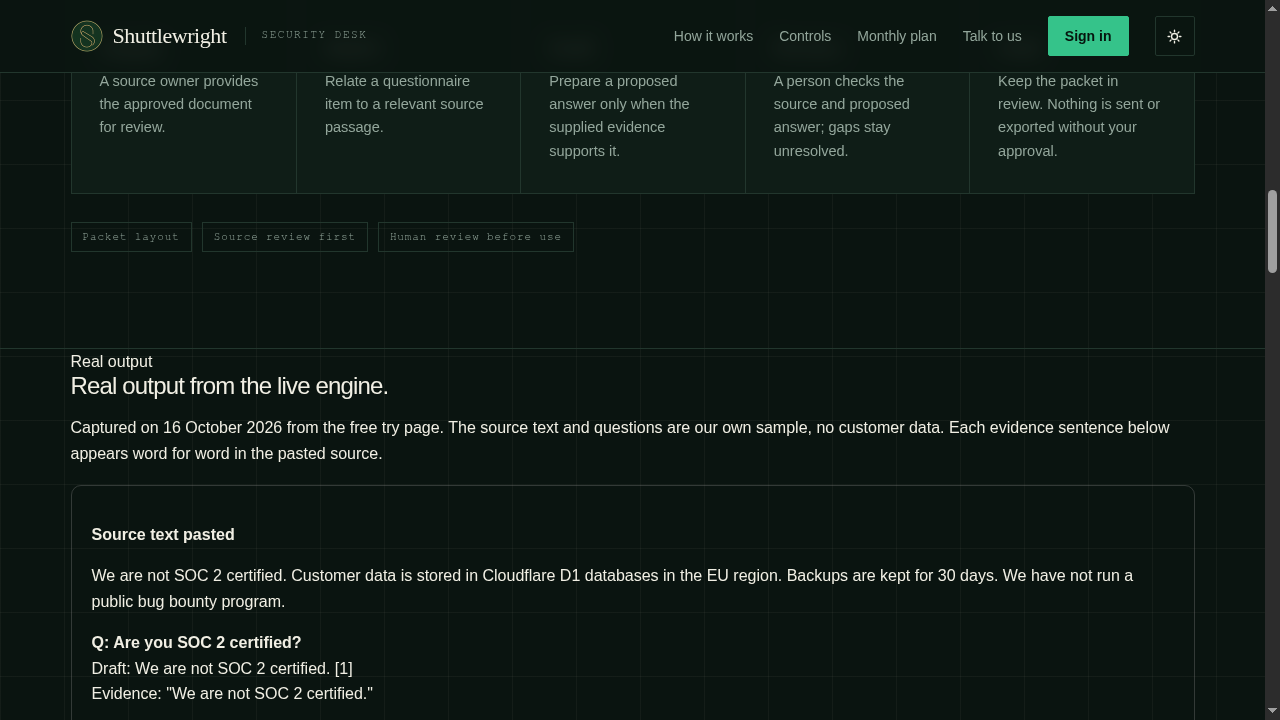Click the pasted source paragraph about Cloudflare D1

coord(612,589)
